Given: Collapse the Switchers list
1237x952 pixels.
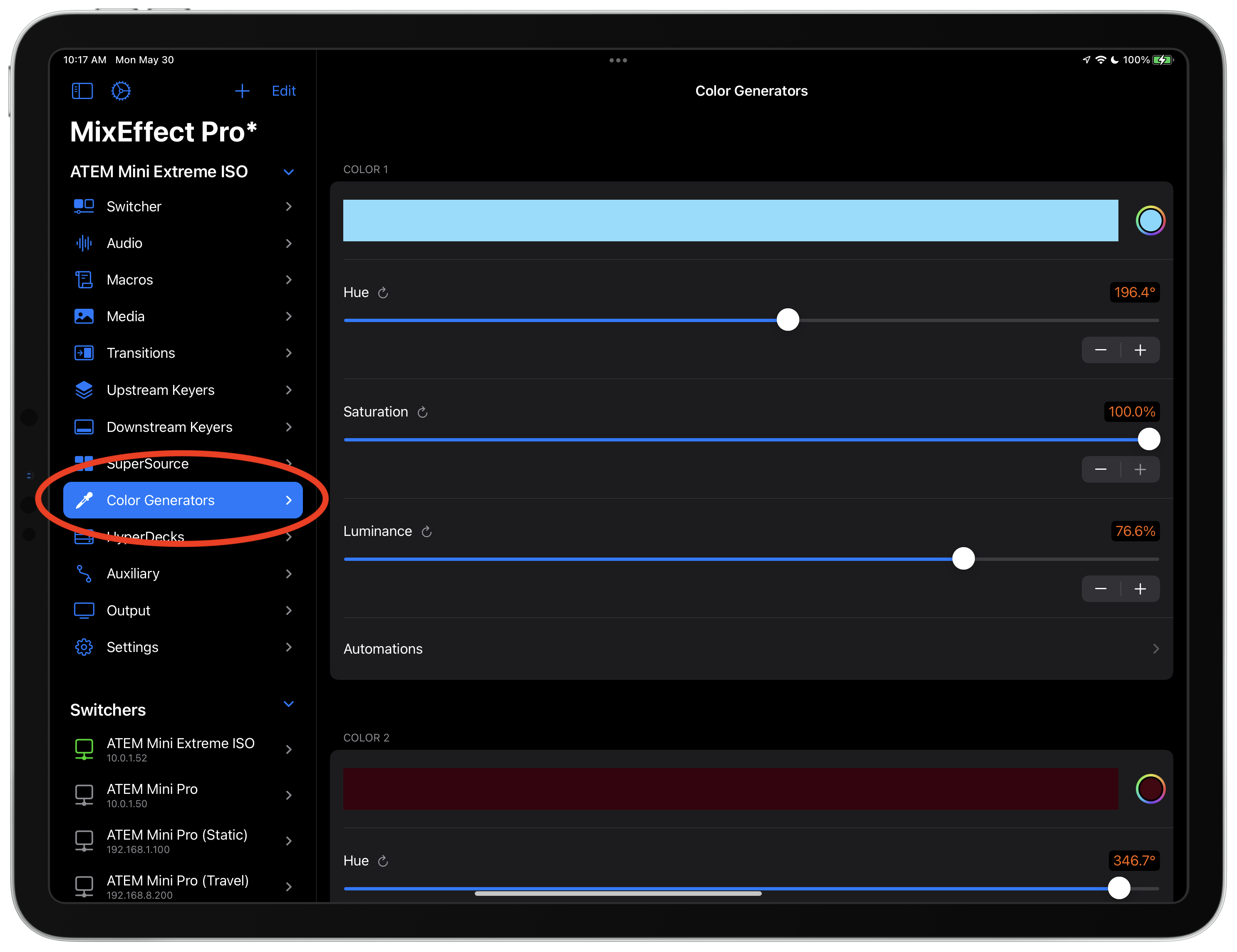Looking at the screenshot, I should click(289, 704).
